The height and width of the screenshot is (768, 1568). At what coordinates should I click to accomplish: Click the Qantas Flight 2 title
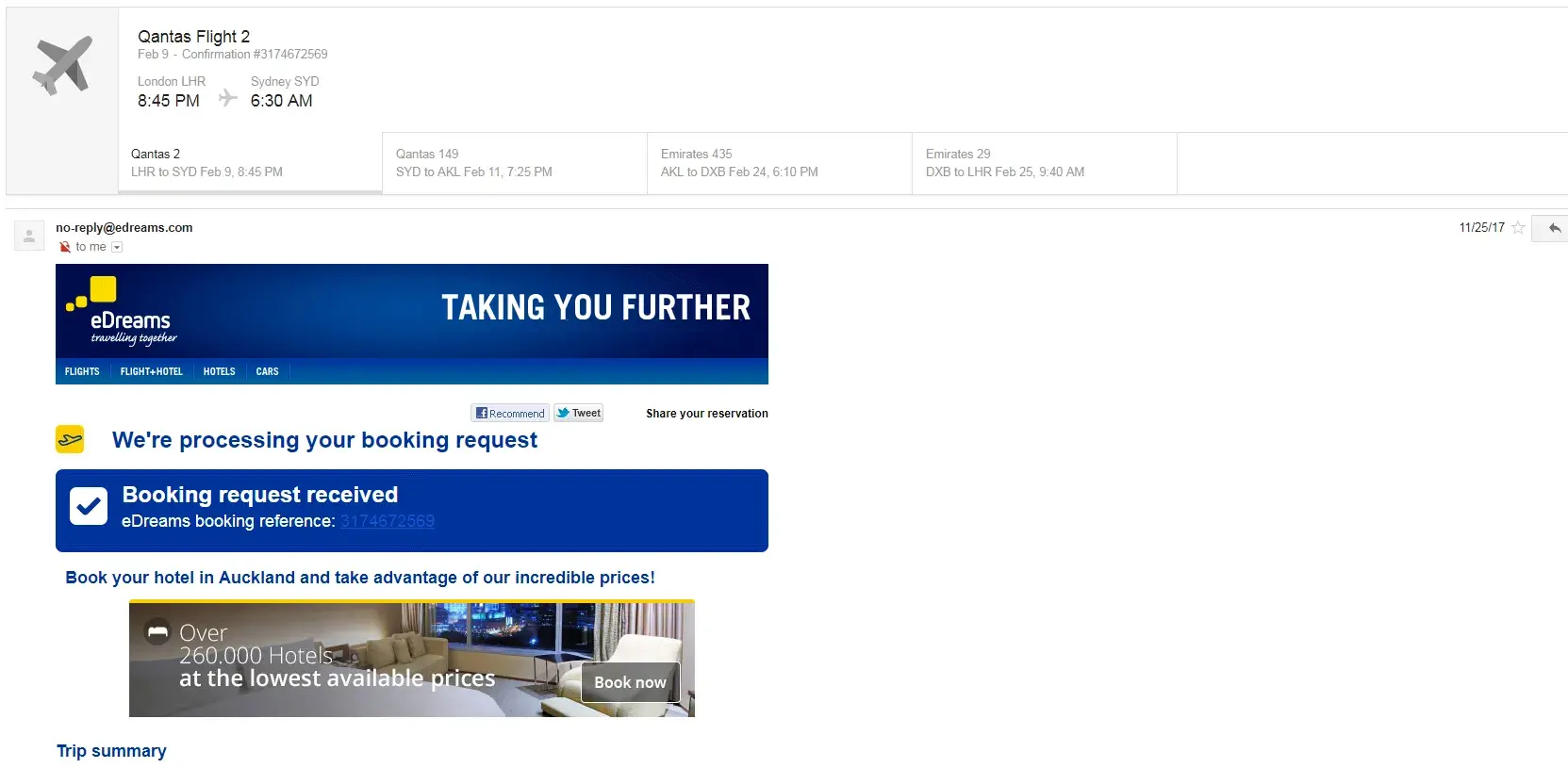point(194,37)
